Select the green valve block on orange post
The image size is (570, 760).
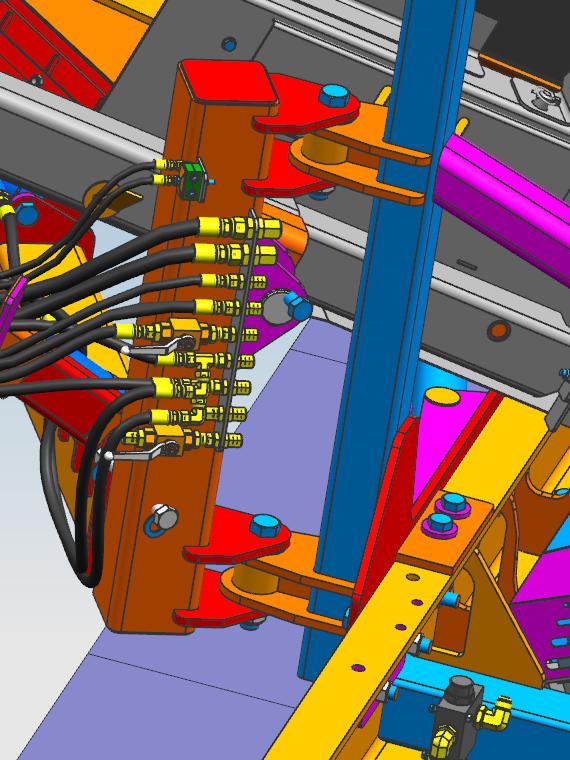click(x=194, y=180)
